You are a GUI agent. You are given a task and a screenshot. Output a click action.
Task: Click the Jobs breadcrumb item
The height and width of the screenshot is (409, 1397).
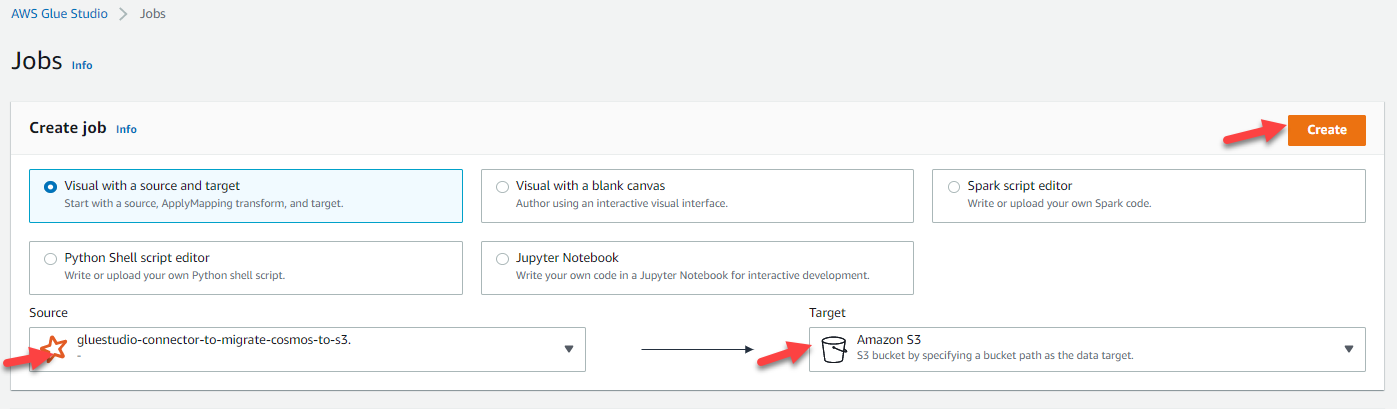[x=153, y=14]
